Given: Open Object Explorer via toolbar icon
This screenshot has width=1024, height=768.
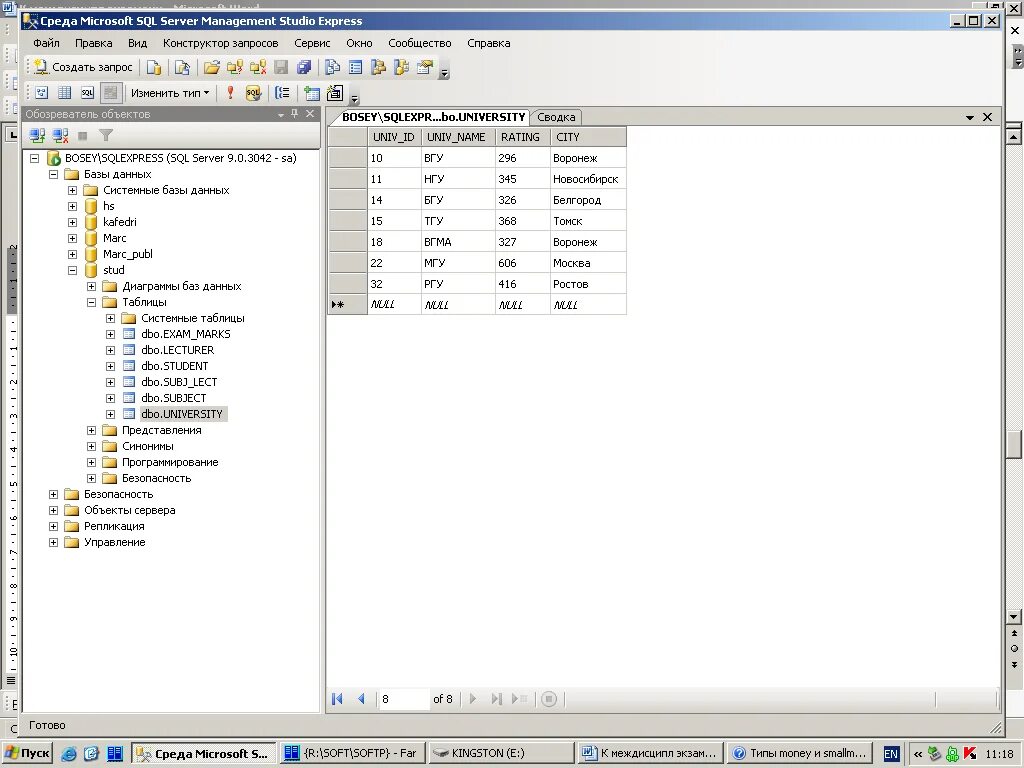Looking at the screenshot, I should click(378, 67).
